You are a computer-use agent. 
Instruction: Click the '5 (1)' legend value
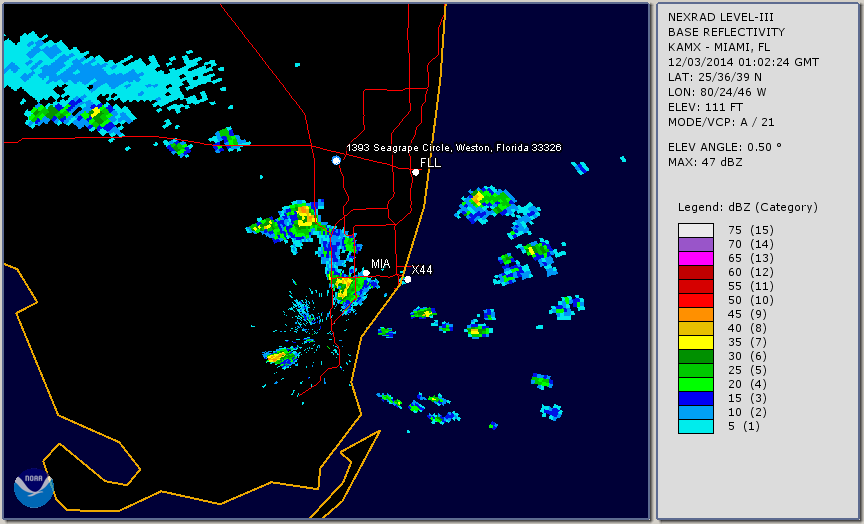[744, 426]
